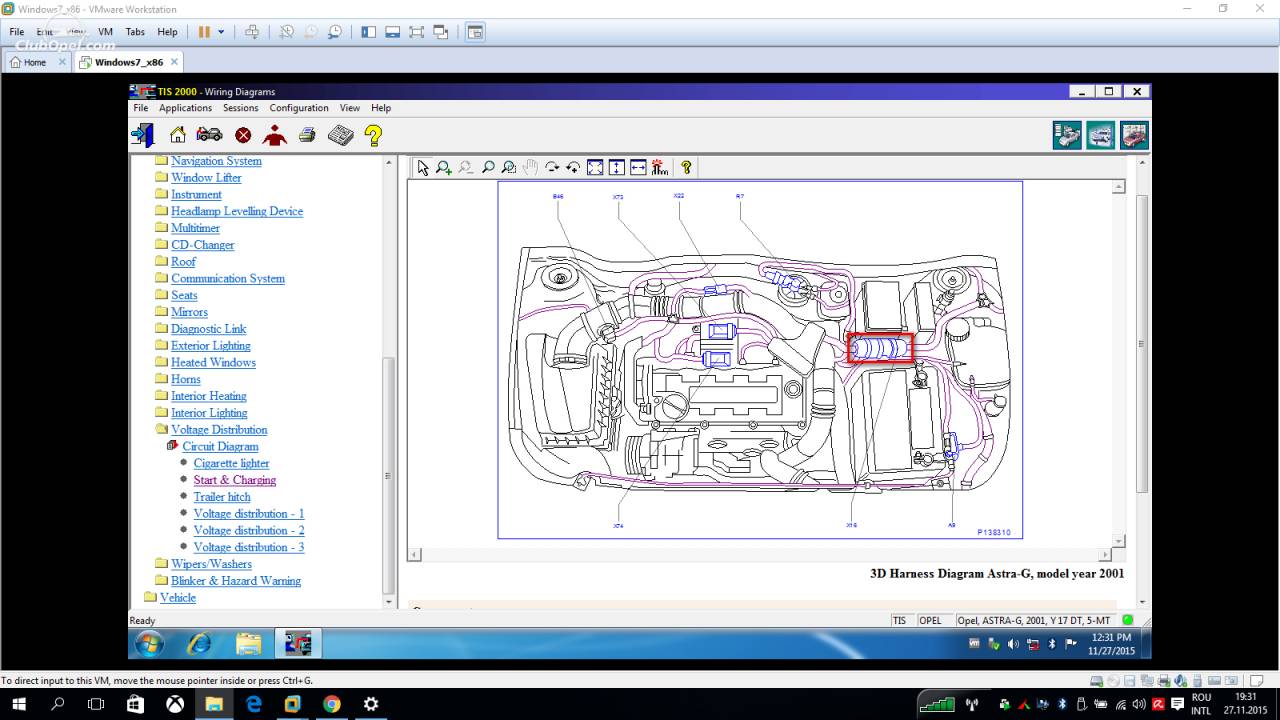Click the large yellow question mark icon
Screen dimensions: 1280x720
373,135
